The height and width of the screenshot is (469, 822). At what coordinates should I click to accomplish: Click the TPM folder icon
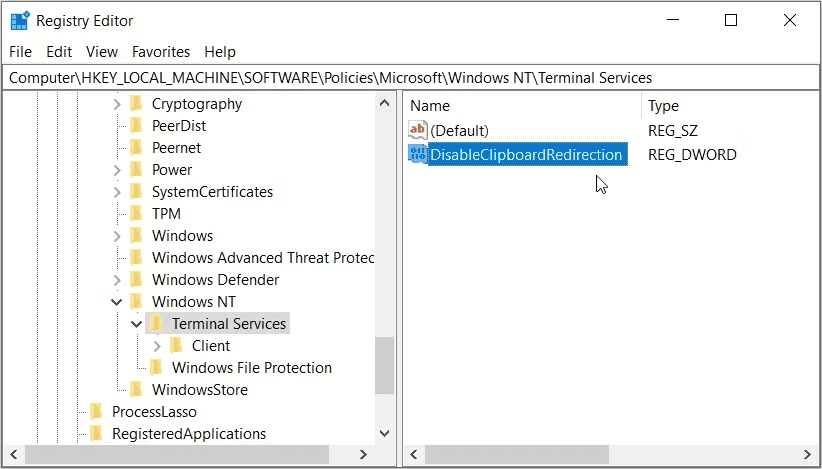tap(136, 214)
